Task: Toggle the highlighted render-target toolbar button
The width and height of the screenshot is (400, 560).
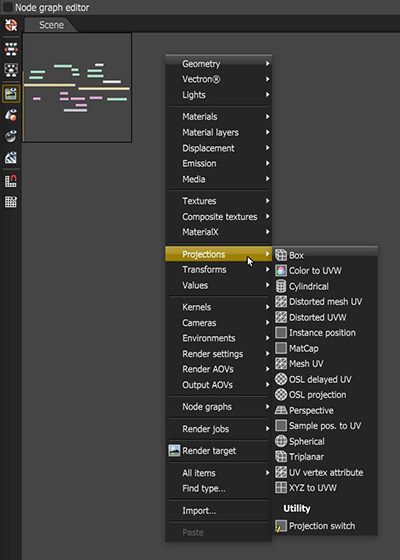Action: coord(11,94)
